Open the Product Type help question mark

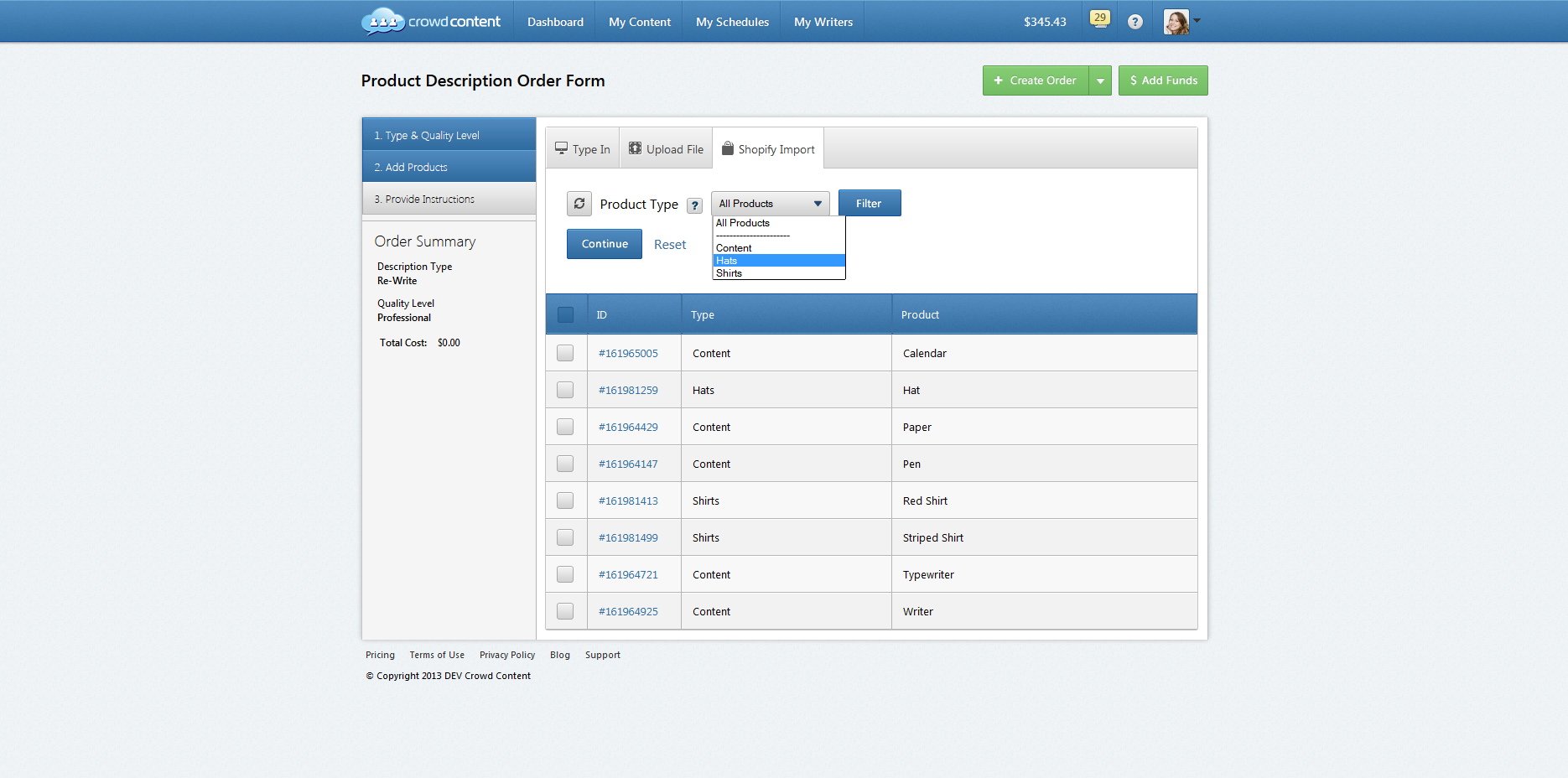click(695, 205)
